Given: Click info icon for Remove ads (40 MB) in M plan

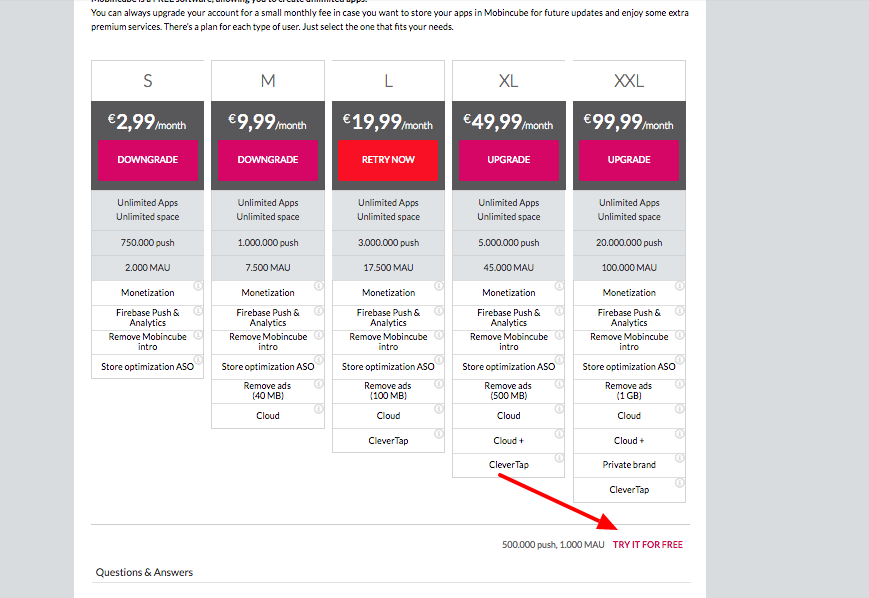Looking at the screenshot, I should pos(319,384).
